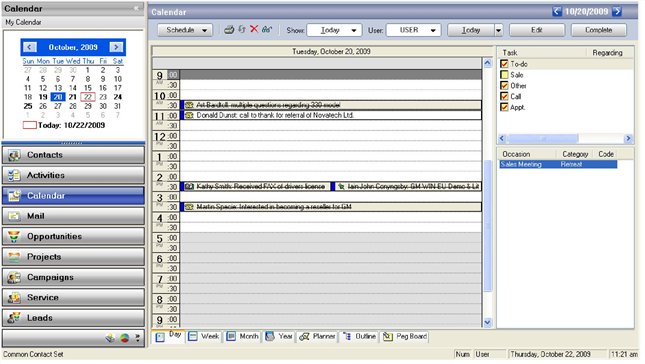Click the schedule vertical scrollbar thumb
Viewport: 645px width, 364px height.
point(487,225)
